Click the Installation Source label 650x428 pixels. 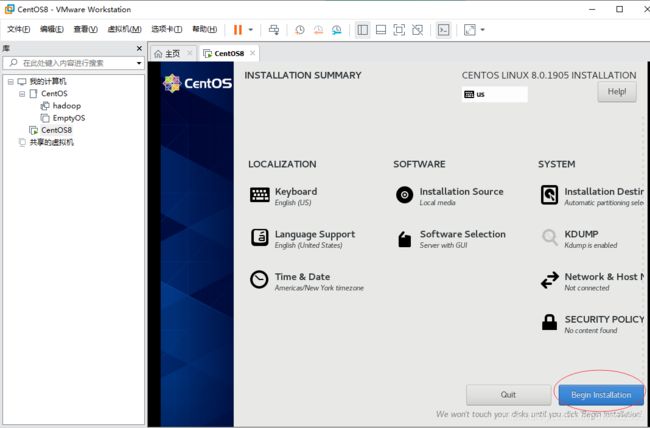click(x=461, y=192)
